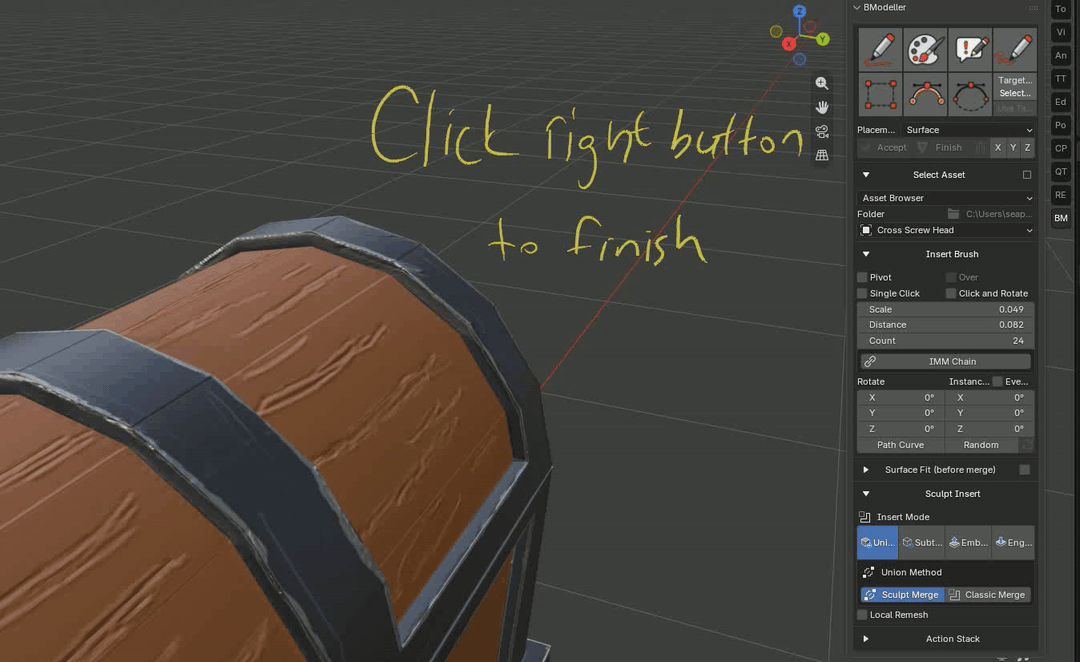
Task: Open the Asset Browser dropdown
Action: point(946,198)
